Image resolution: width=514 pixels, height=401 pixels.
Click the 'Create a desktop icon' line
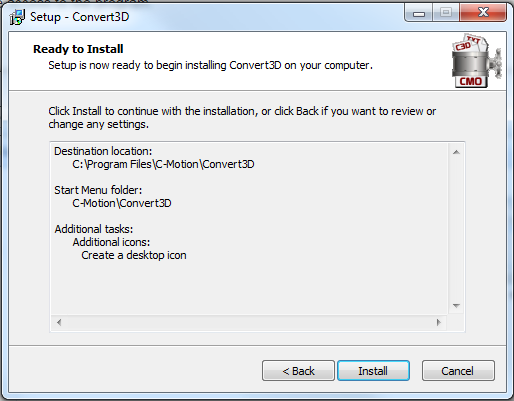(134, 255)
